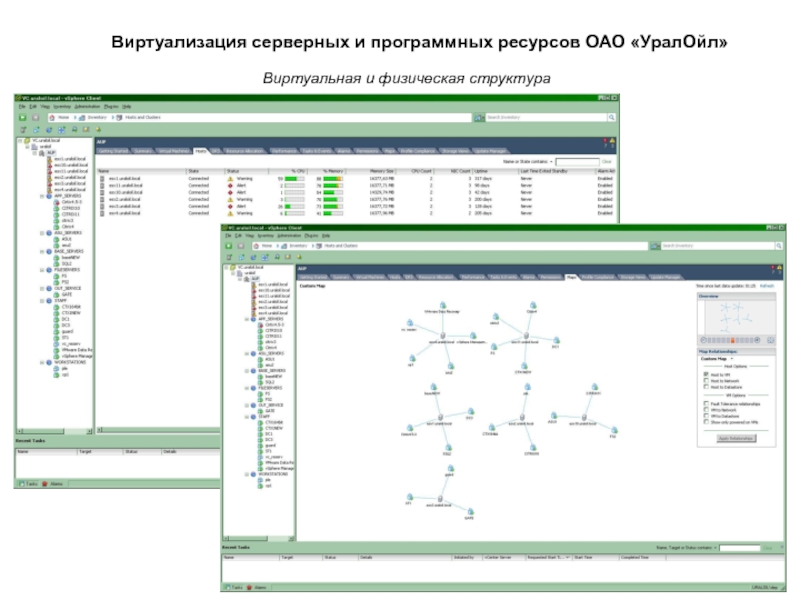Click Alarms icon in back window status bar
The width and height of the screenshot is (800, 600).
pyautogui.click(x=45, y=484)
